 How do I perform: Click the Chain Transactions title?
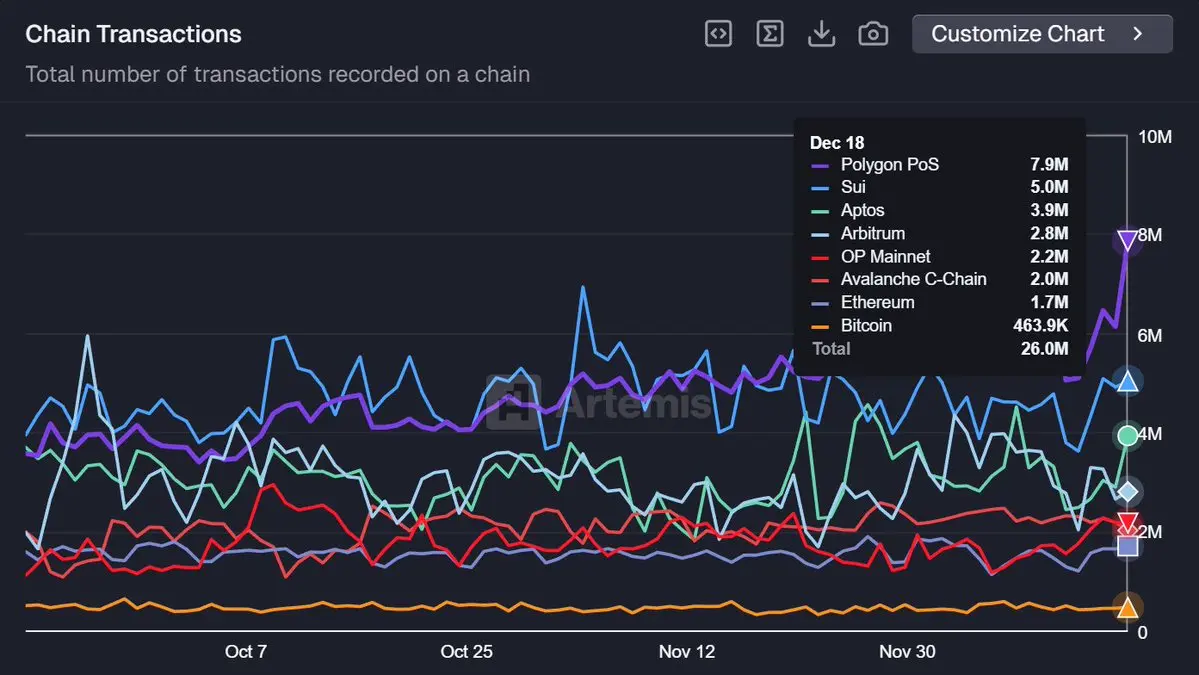click(133, 34)
